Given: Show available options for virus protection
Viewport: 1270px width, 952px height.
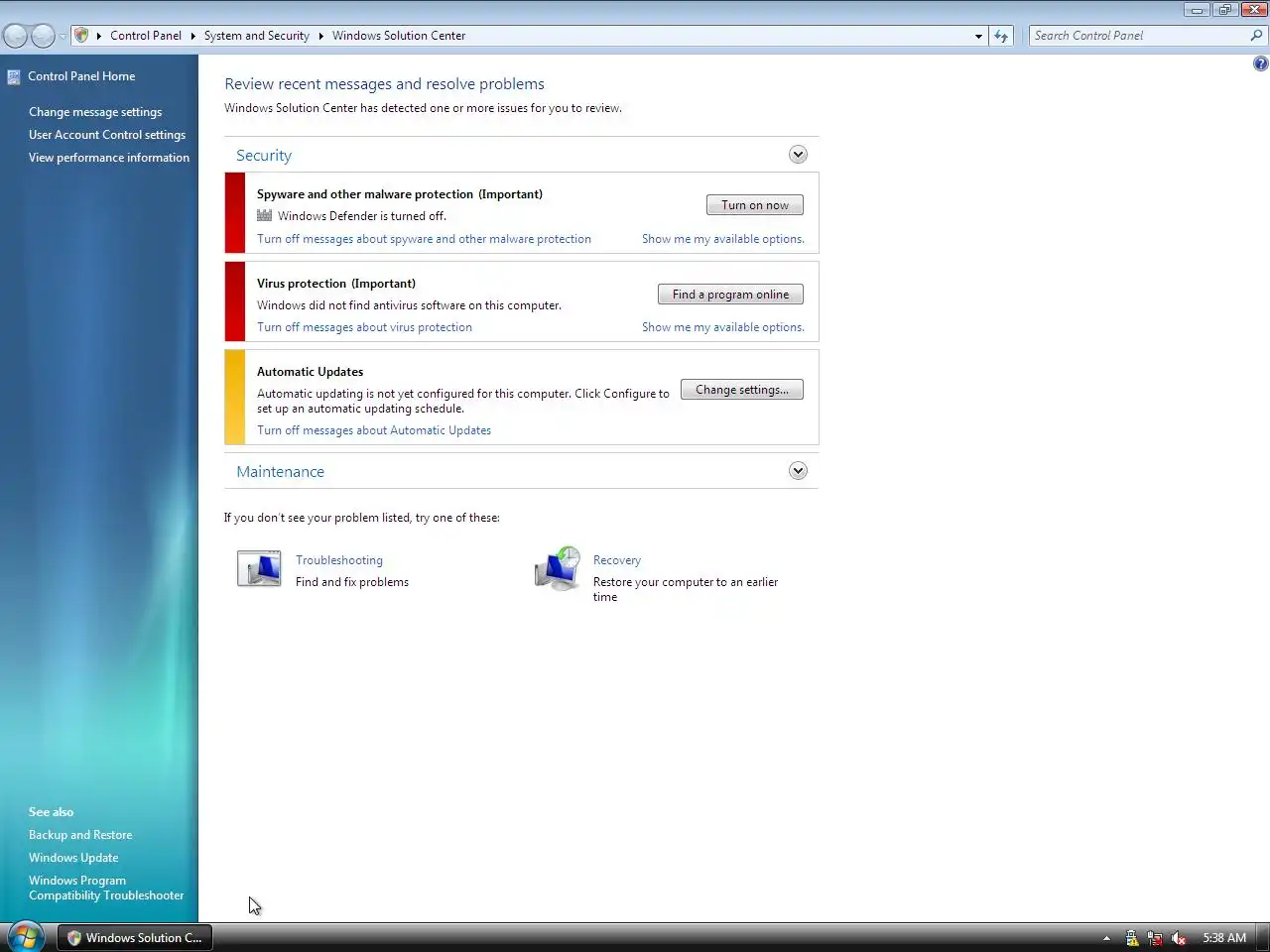Looking at the screenshot, I should coord(723,327).
